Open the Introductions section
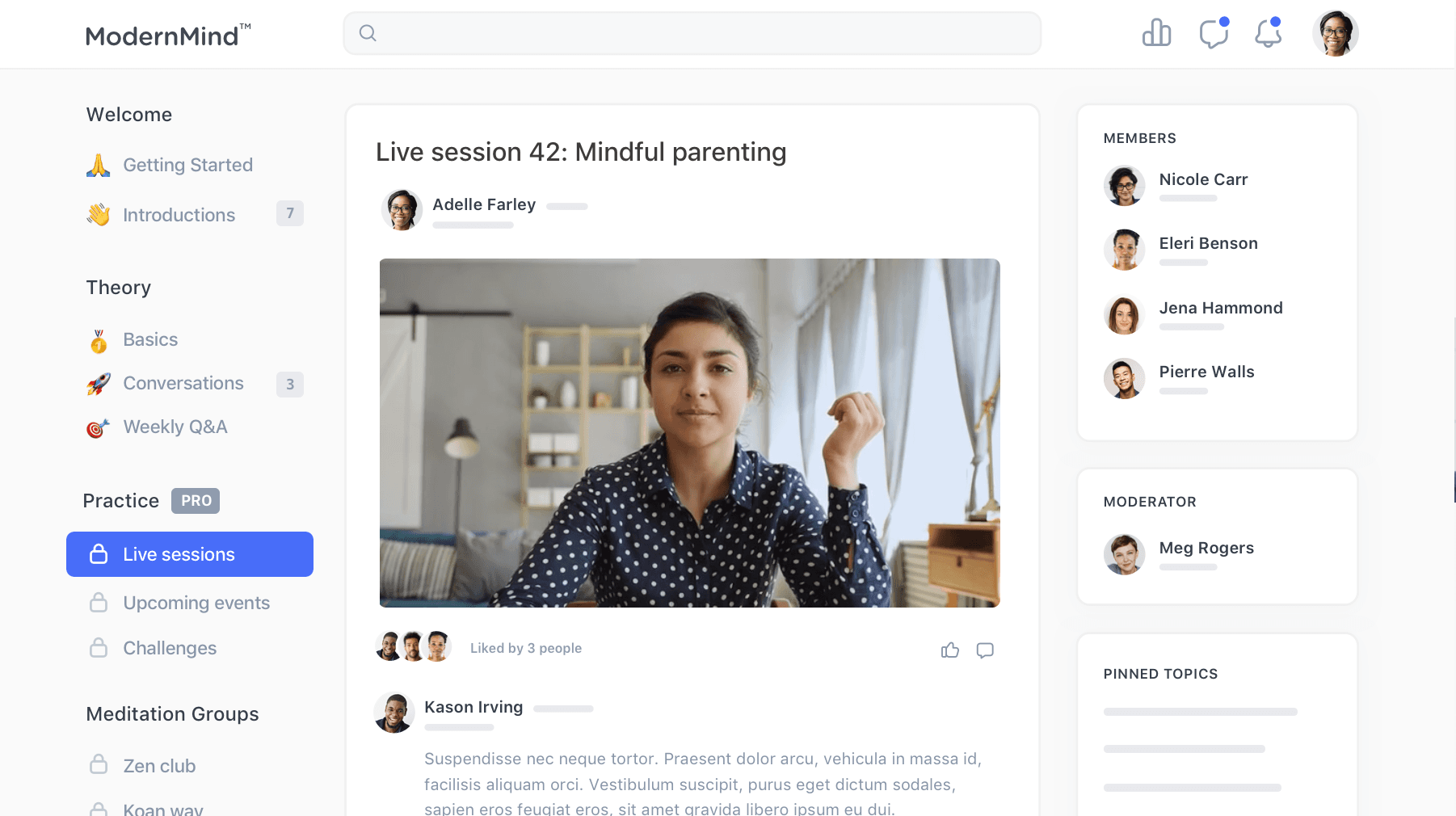This screenshot has width=1456, height=816. tap(179, 215)
